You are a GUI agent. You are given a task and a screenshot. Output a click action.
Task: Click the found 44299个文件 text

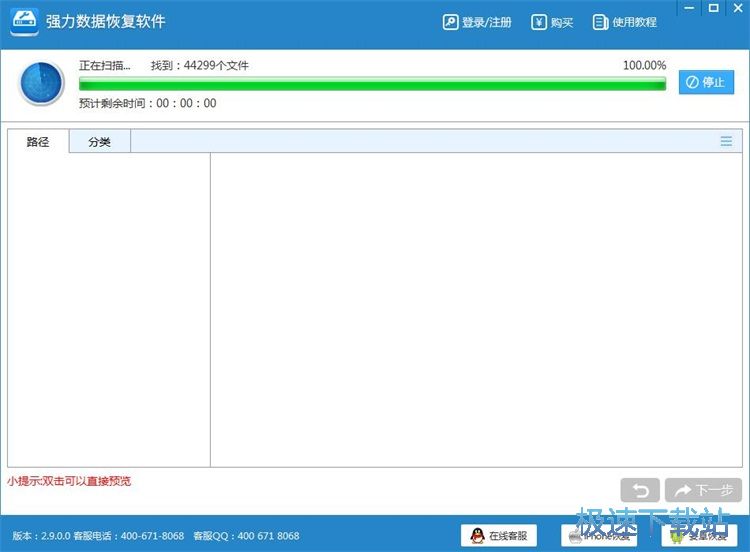(x=199, y=66)
